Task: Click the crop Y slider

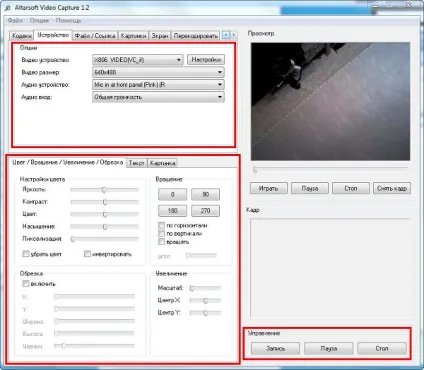Action: [x=95, y=309]
